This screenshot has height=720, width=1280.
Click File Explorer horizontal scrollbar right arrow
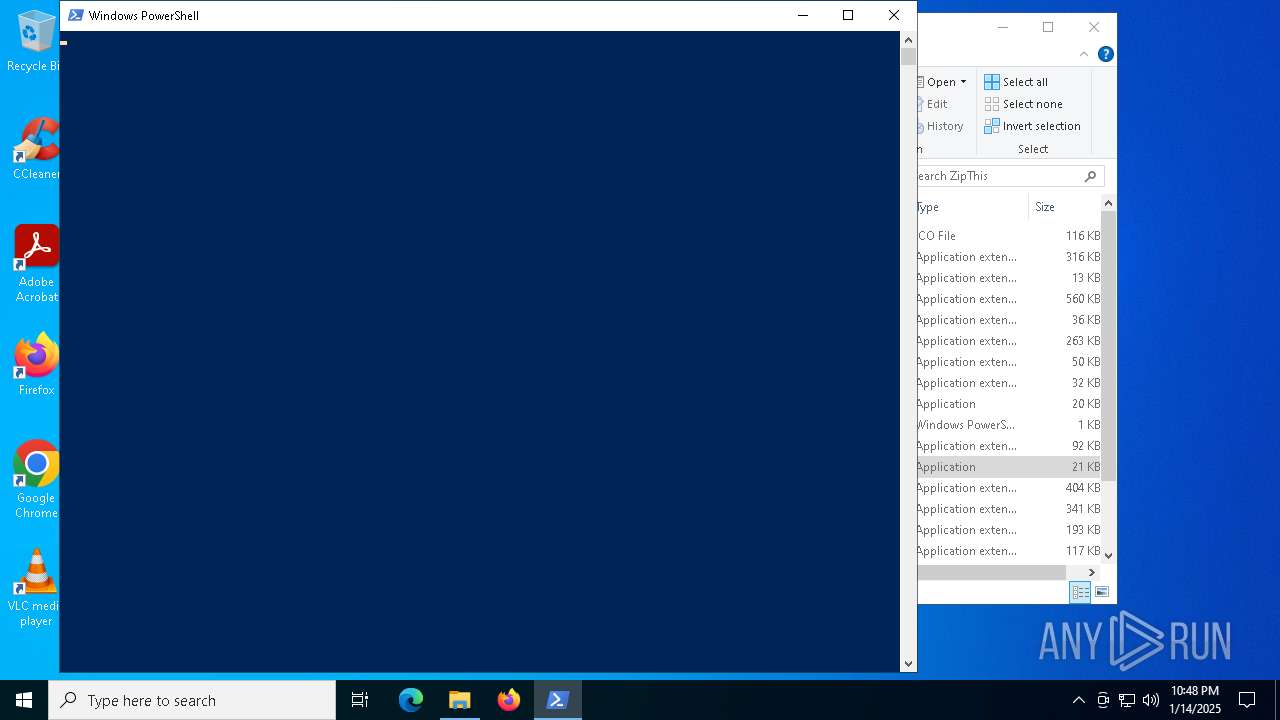click(x=1092, y=573)
